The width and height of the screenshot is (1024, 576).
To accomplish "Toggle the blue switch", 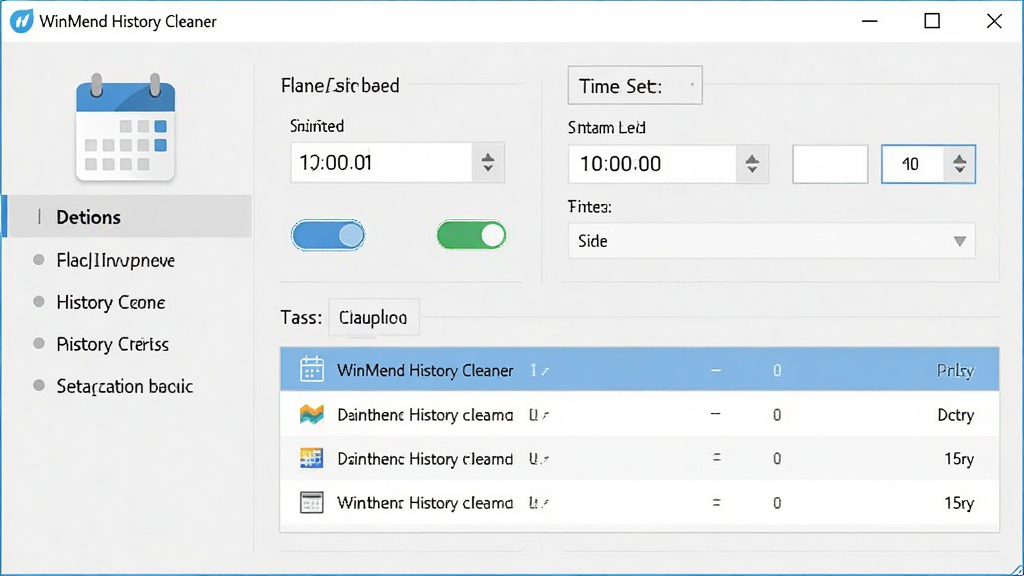I will 328,235.
